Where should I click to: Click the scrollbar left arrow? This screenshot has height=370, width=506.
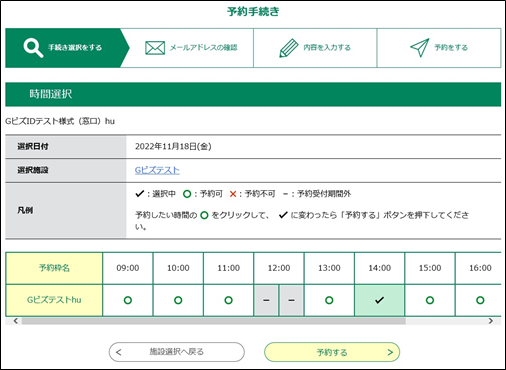click(x=16, y=321)
